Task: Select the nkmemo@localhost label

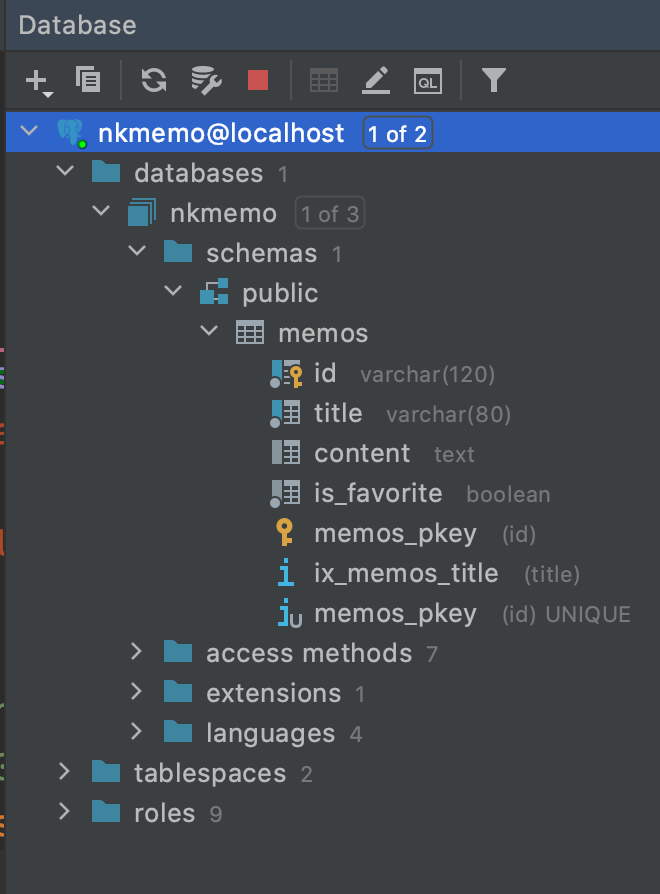Action: 221,133
